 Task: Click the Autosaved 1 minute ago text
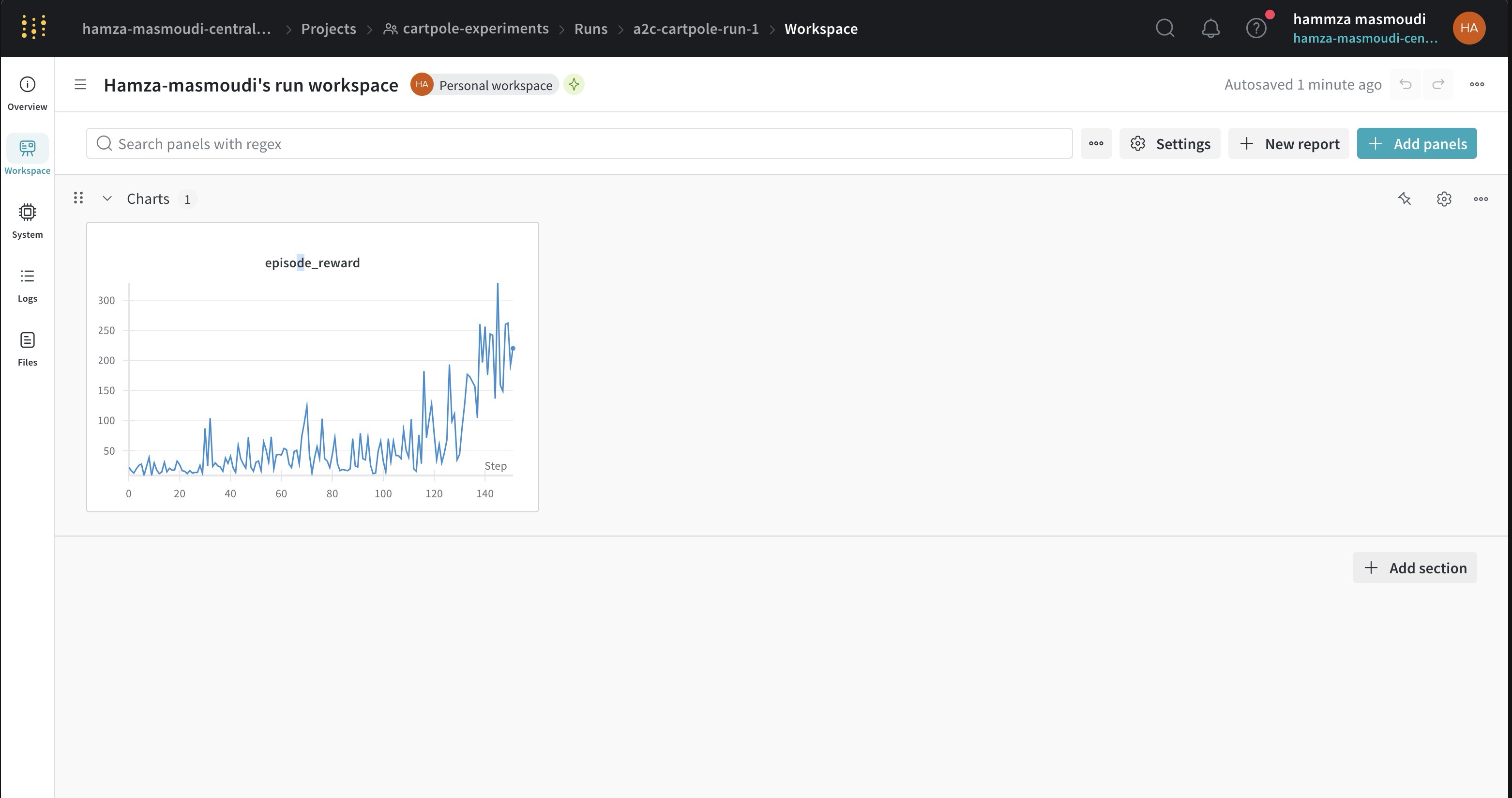(1302, 85)
